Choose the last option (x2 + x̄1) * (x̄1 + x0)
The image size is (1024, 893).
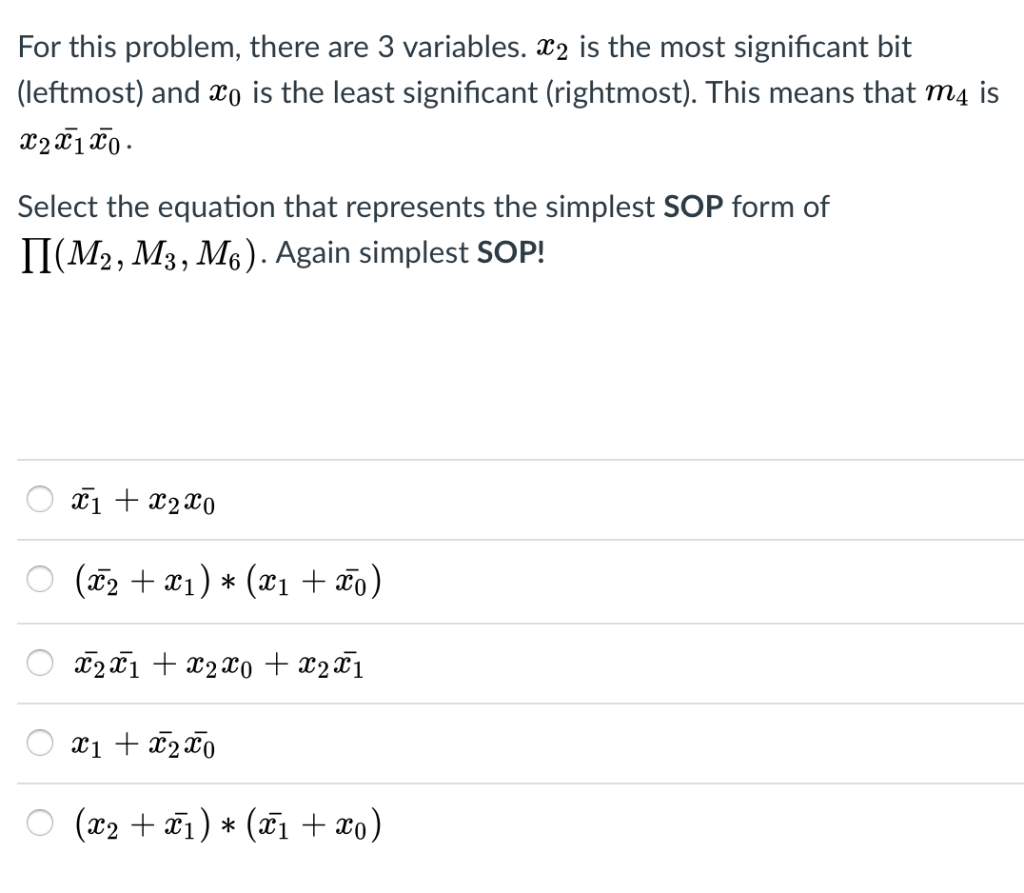[39, 824]
